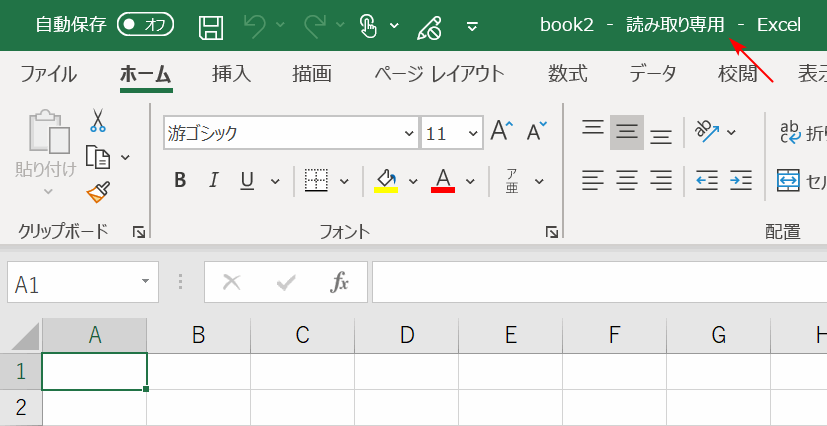
Task: Open the クリップボード dialog launcher
Action: point(139,232)
